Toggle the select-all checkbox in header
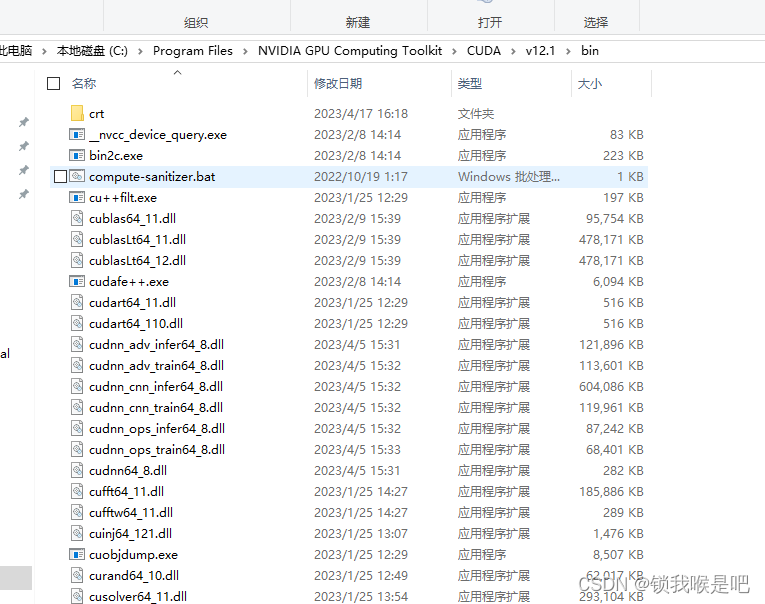 pos(54,83)
